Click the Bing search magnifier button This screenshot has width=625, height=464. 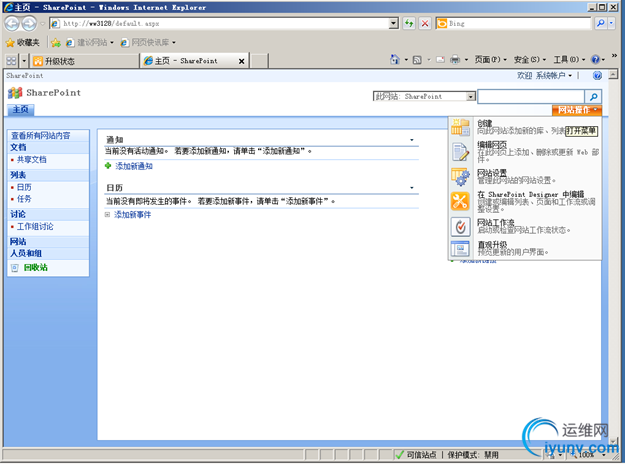[x=600, y=24]
